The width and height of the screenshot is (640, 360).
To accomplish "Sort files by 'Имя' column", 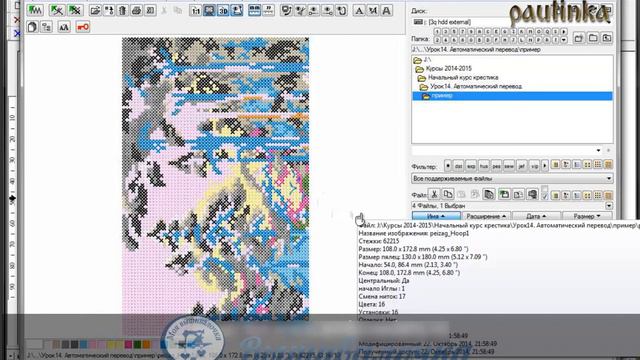I will (436, 216).
